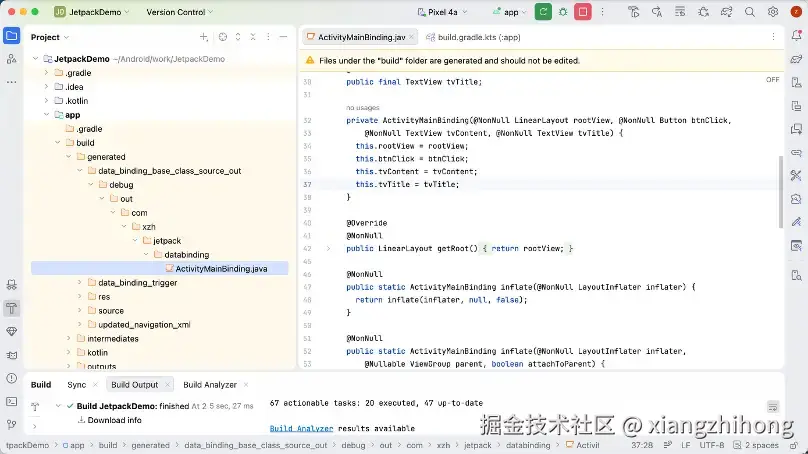Image resolution: width=808 pixels, height=454 pixels.
Task: Expand the intermediates folder
Action: pyautogui.click(x=69, y=339)
